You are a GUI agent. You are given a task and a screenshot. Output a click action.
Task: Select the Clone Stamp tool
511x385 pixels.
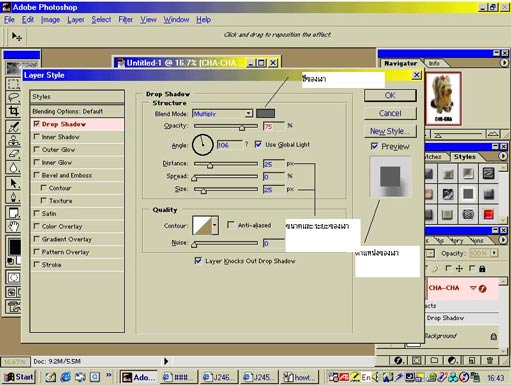13,141
